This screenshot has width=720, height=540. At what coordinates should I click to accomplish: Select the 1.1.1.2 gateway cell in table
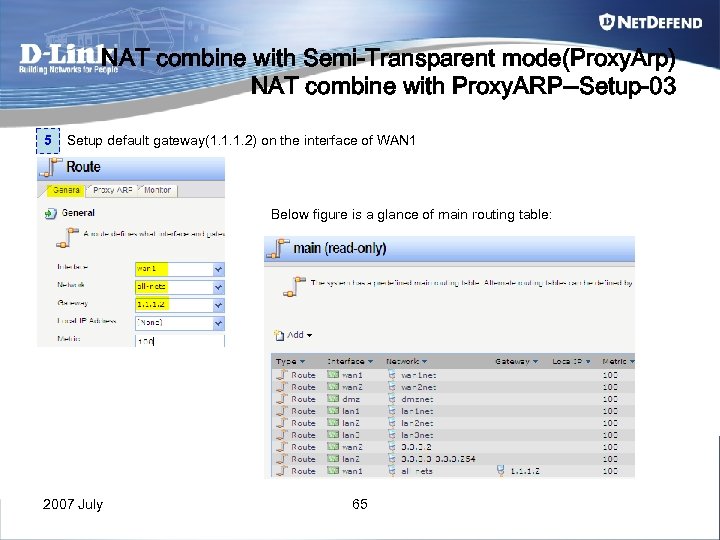click(x=525, y=471)
